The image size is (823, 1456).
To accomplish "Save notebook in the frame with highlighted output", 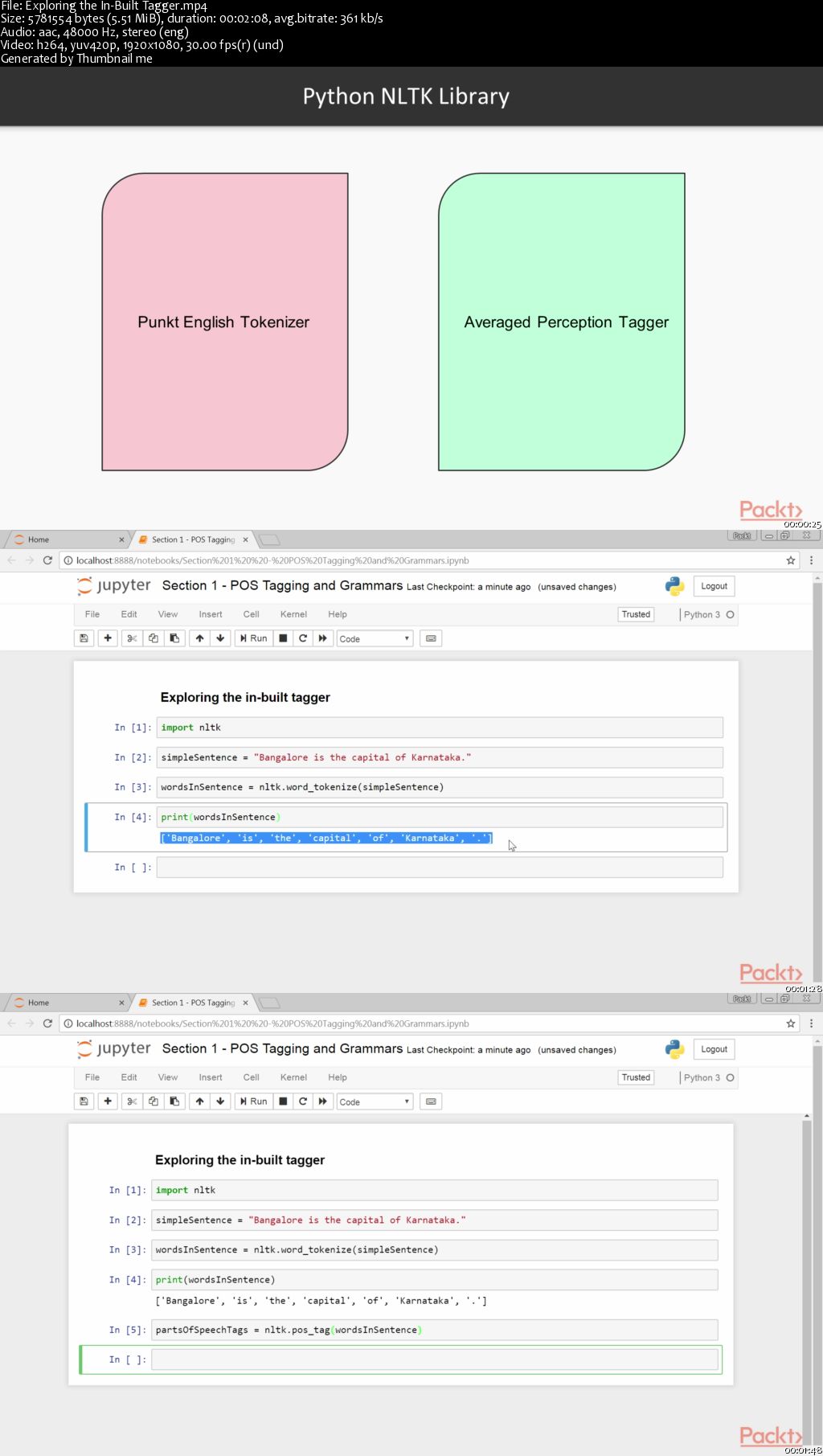I will coord(84,638).
